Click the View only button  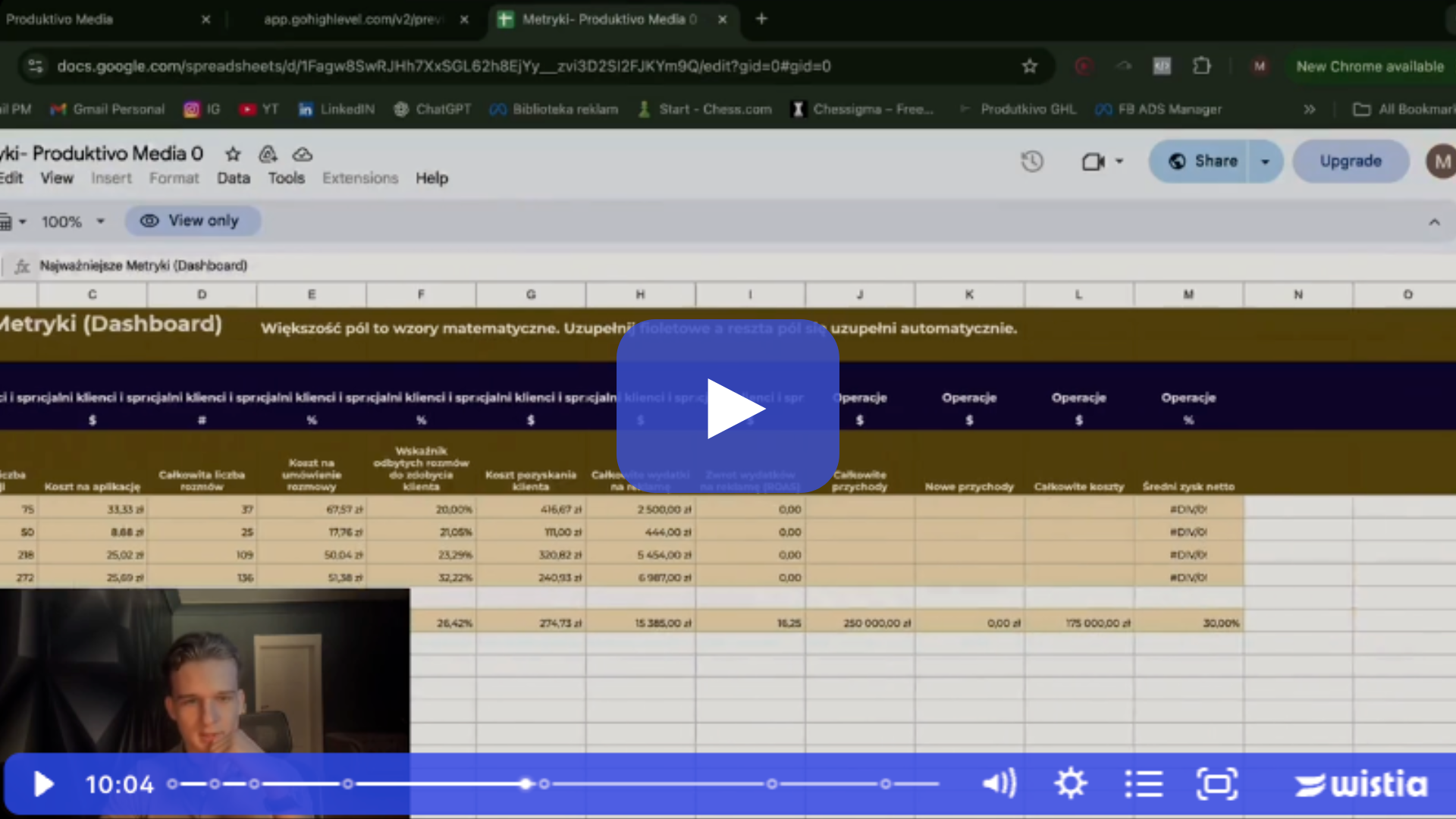tap(193, 221)
